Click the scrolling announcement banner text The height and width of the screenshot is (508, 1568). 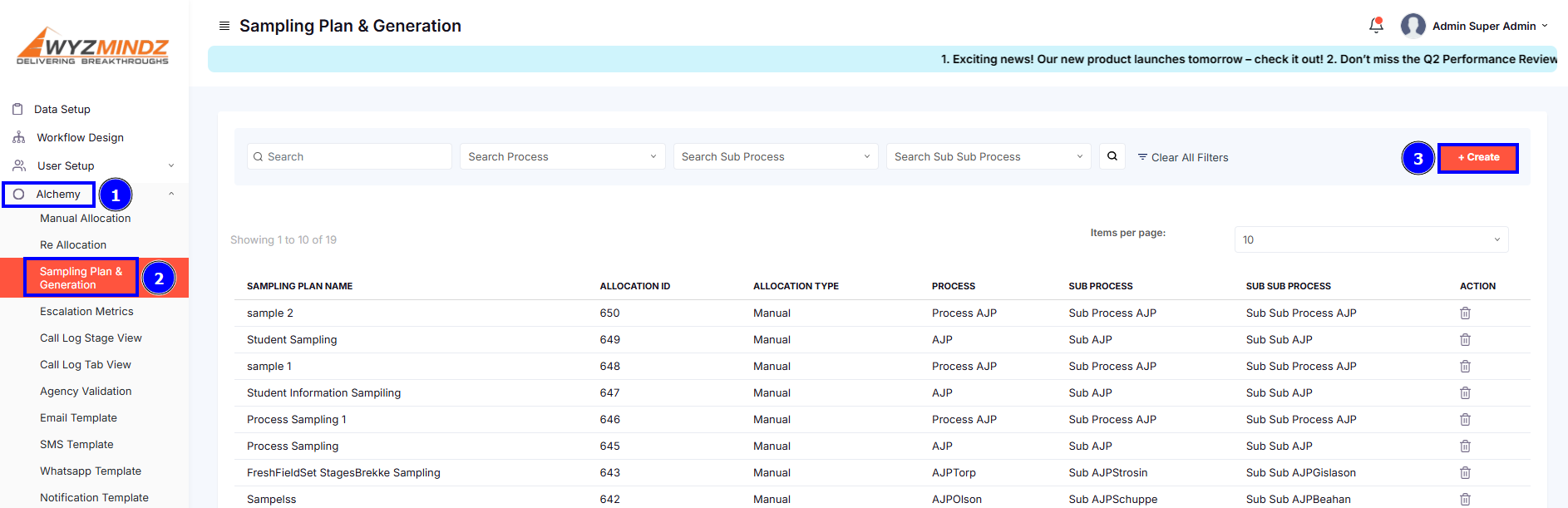point(1249,59)
